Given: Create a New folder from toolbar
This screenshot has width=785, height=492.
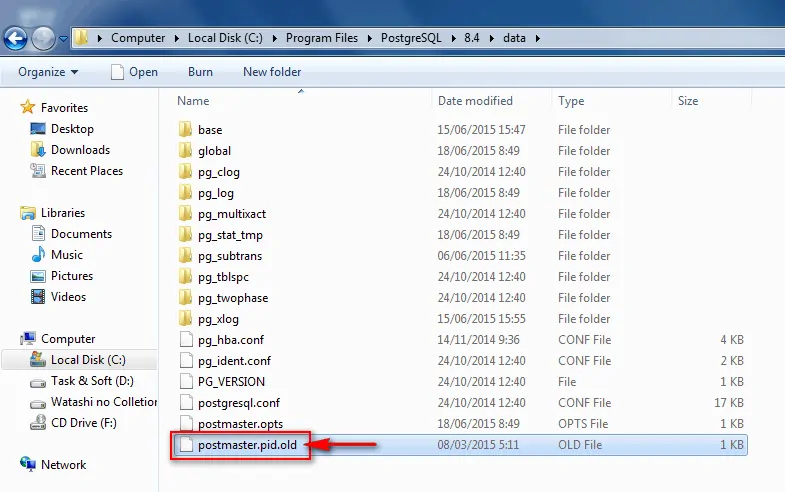Looking at the screenshot, I should [272, 72].
